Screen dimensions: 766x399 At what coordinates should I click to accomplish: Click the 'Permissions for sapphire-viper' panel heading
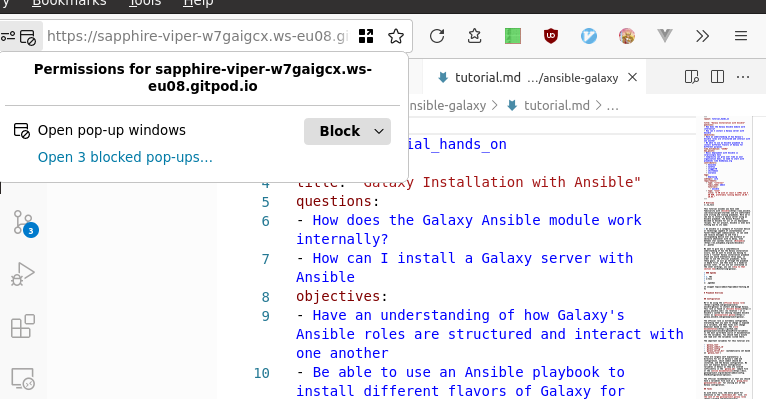tap(203, 78)
